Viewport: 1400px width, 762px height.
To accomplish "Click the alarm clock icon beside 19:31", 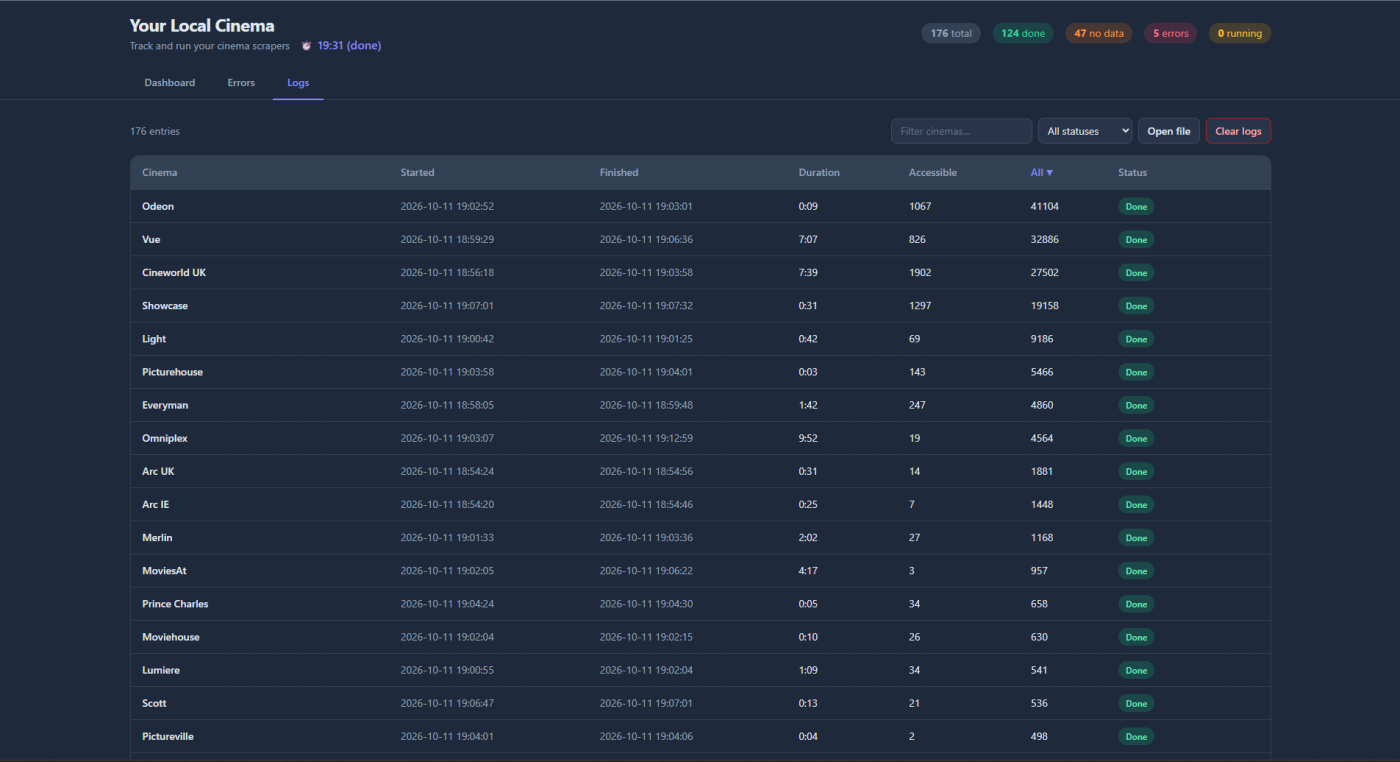I will pos(306,46).
